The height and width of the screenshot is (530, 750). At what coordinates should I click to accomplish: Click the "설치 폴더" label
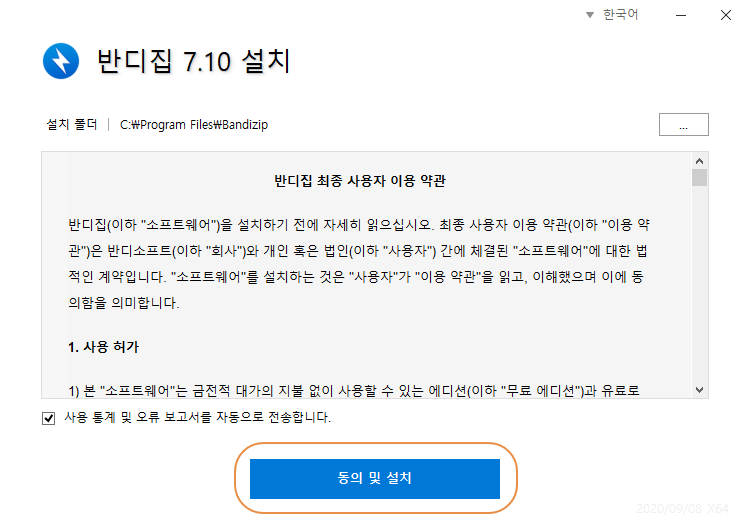[x=72, y=125]
